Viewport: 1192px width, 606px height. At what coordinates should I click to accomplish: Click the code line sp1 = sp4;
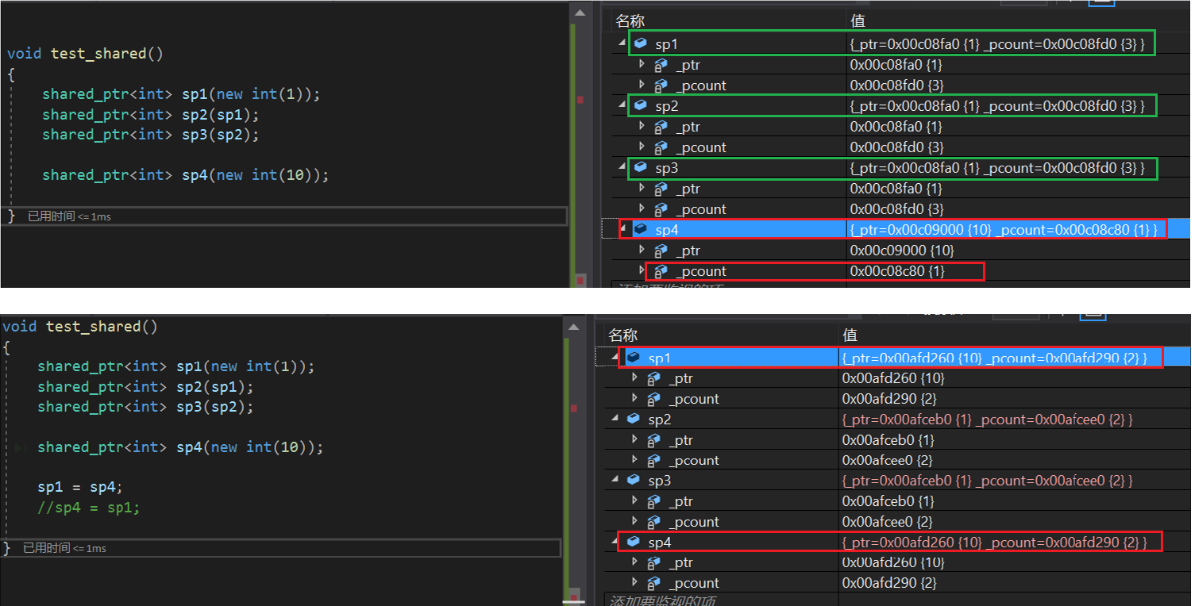pos(80,487)
